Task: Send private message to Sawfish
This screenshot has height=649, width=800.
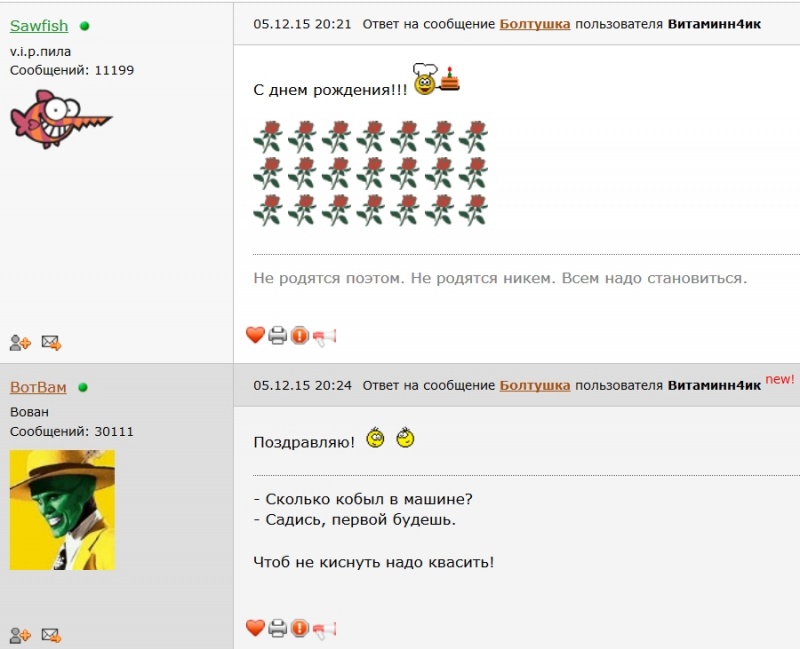Action: click(x=51, y=342)
